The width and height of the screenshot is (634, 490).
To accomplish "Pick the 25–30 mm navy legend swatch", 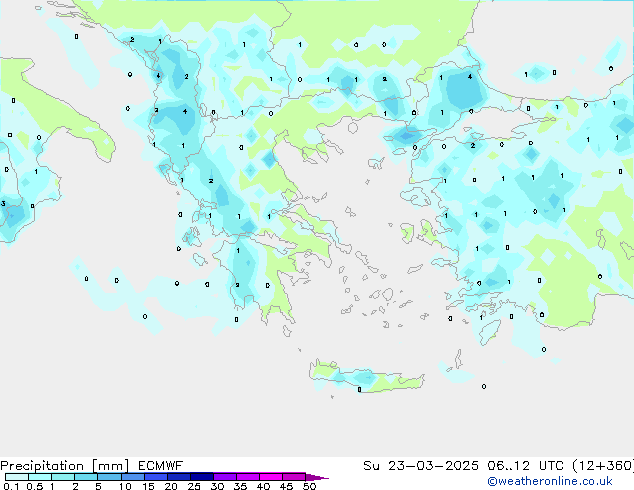I will [201, 477].
